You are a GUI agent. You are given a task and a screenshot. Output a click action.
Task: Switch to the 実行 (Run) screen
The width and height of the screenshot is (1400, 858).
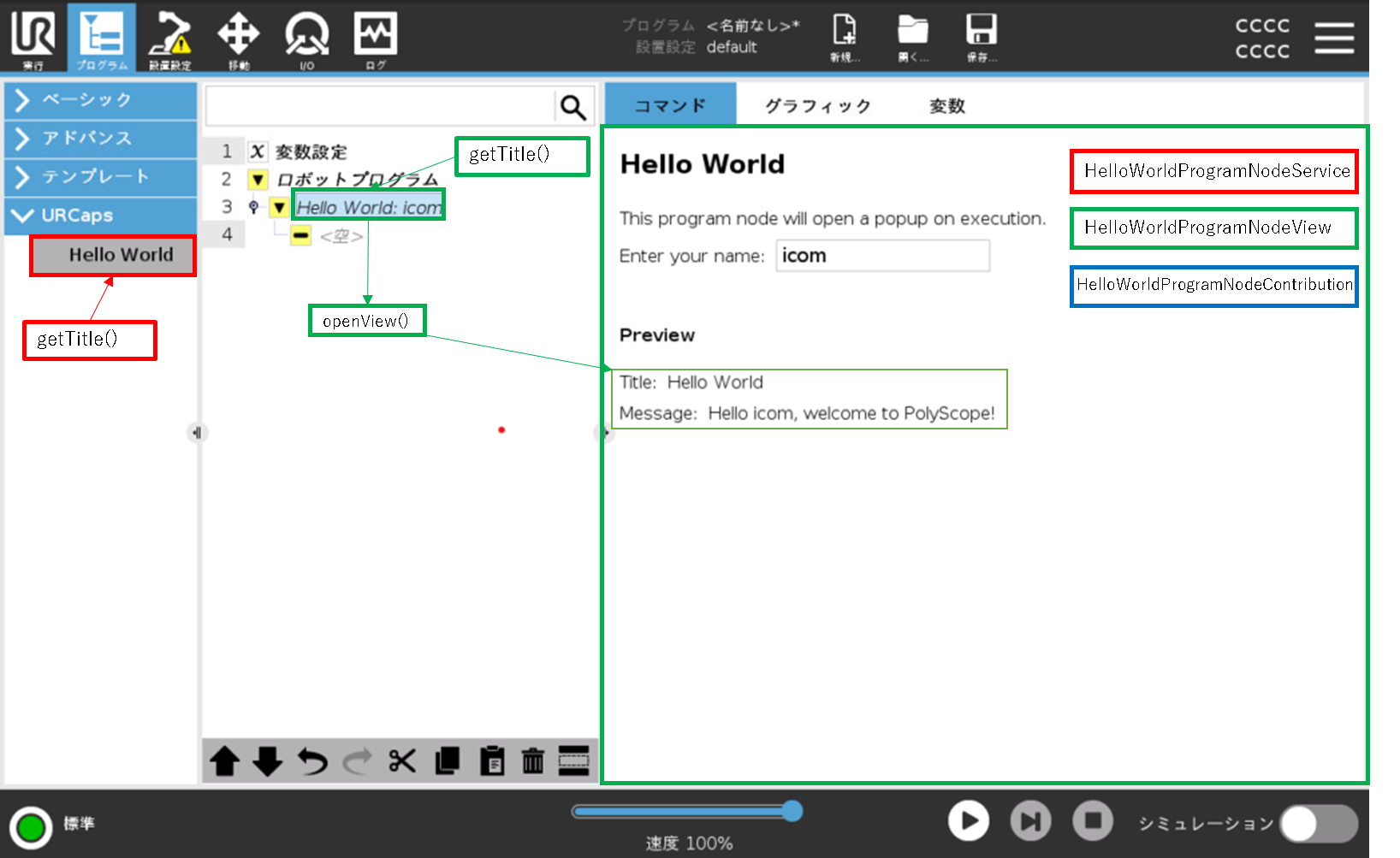tap(32, 38)
